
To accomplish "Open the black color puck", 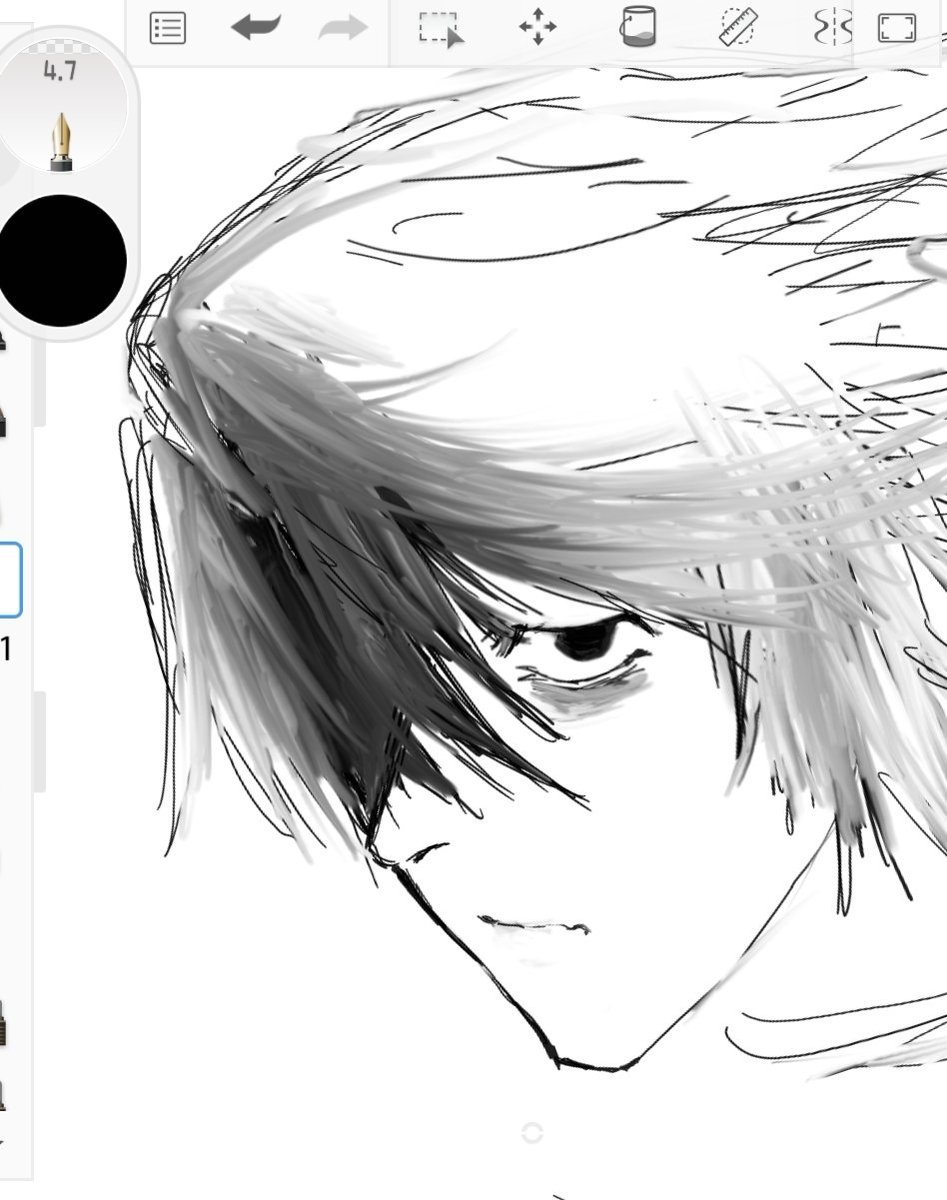I will coord(62,260).
